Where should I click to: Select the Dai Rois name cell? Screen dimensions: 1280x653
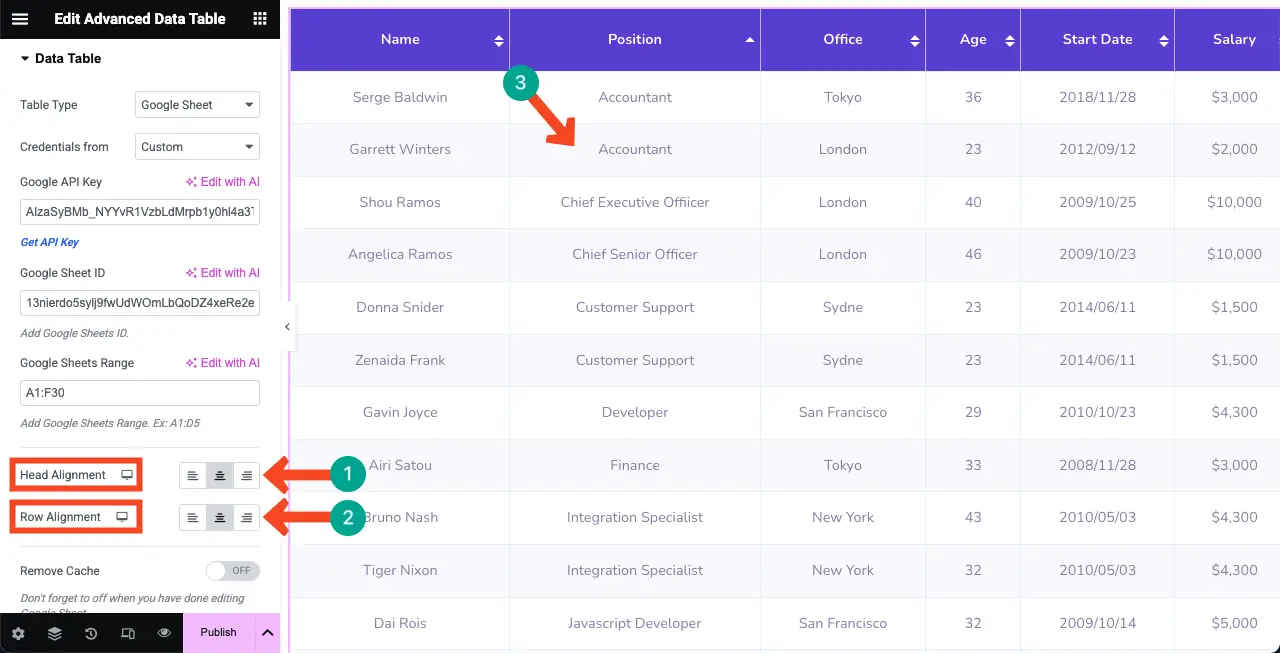click(x=400, y=623)
